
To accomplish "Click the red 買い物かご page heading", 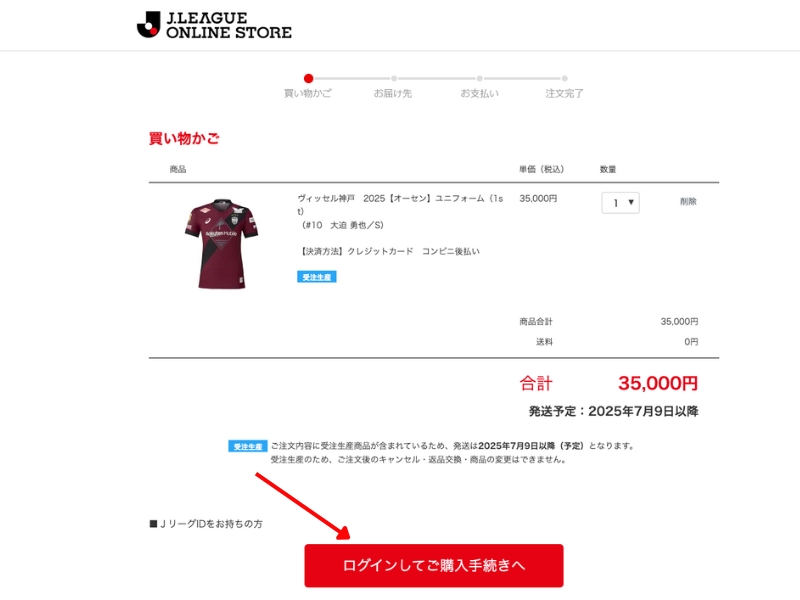I will (184, 138).
